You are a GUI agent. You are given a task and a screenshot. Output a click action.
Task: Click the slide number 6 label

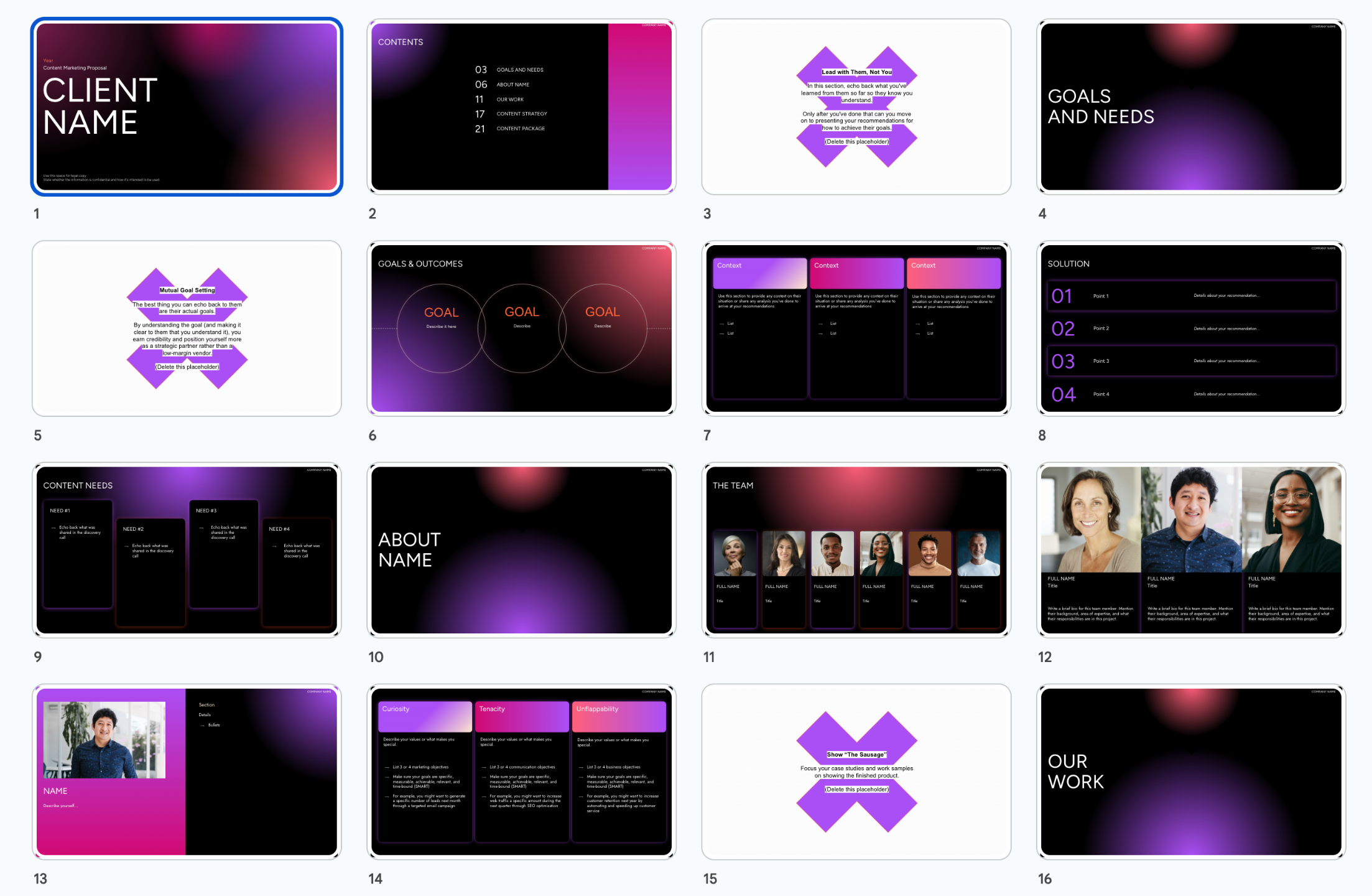click(373, 436)
